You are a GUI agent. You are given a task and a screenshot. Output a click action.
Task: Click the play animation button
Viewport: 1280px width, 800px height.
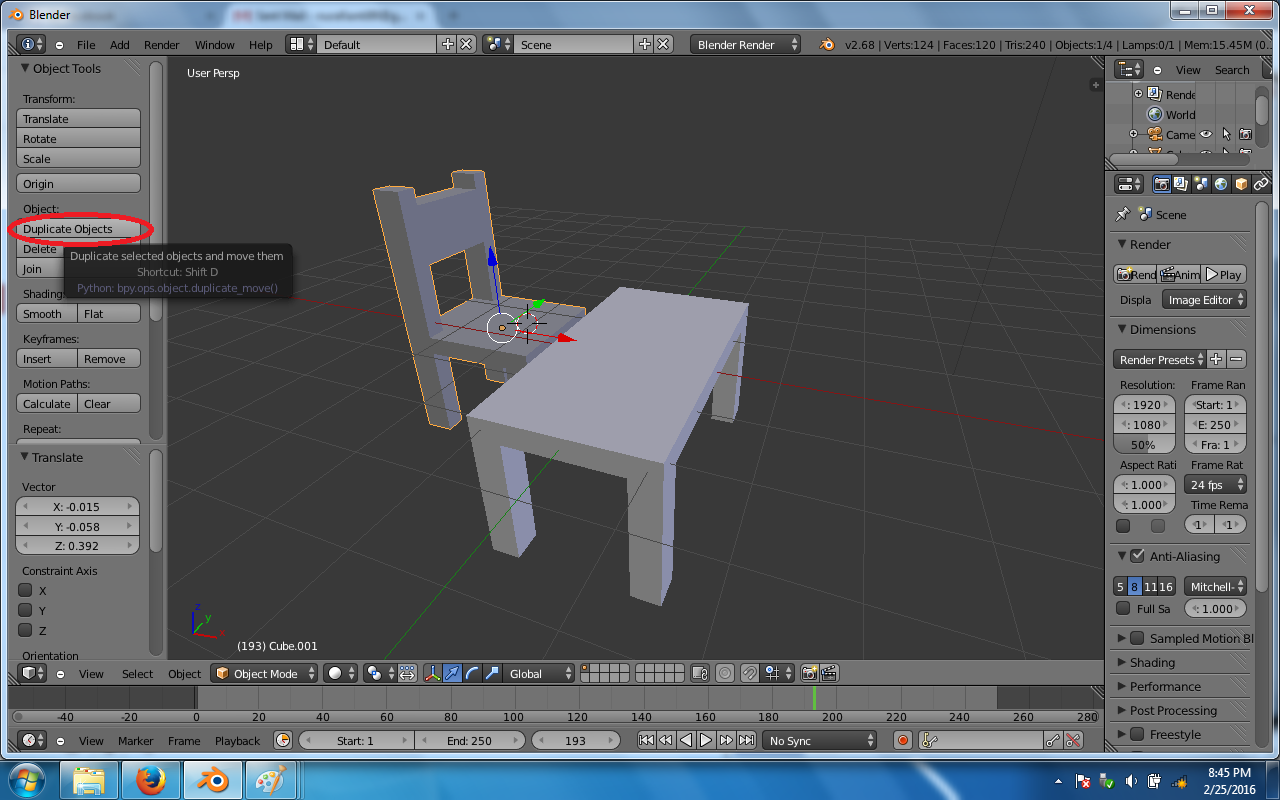coord(706,740)
